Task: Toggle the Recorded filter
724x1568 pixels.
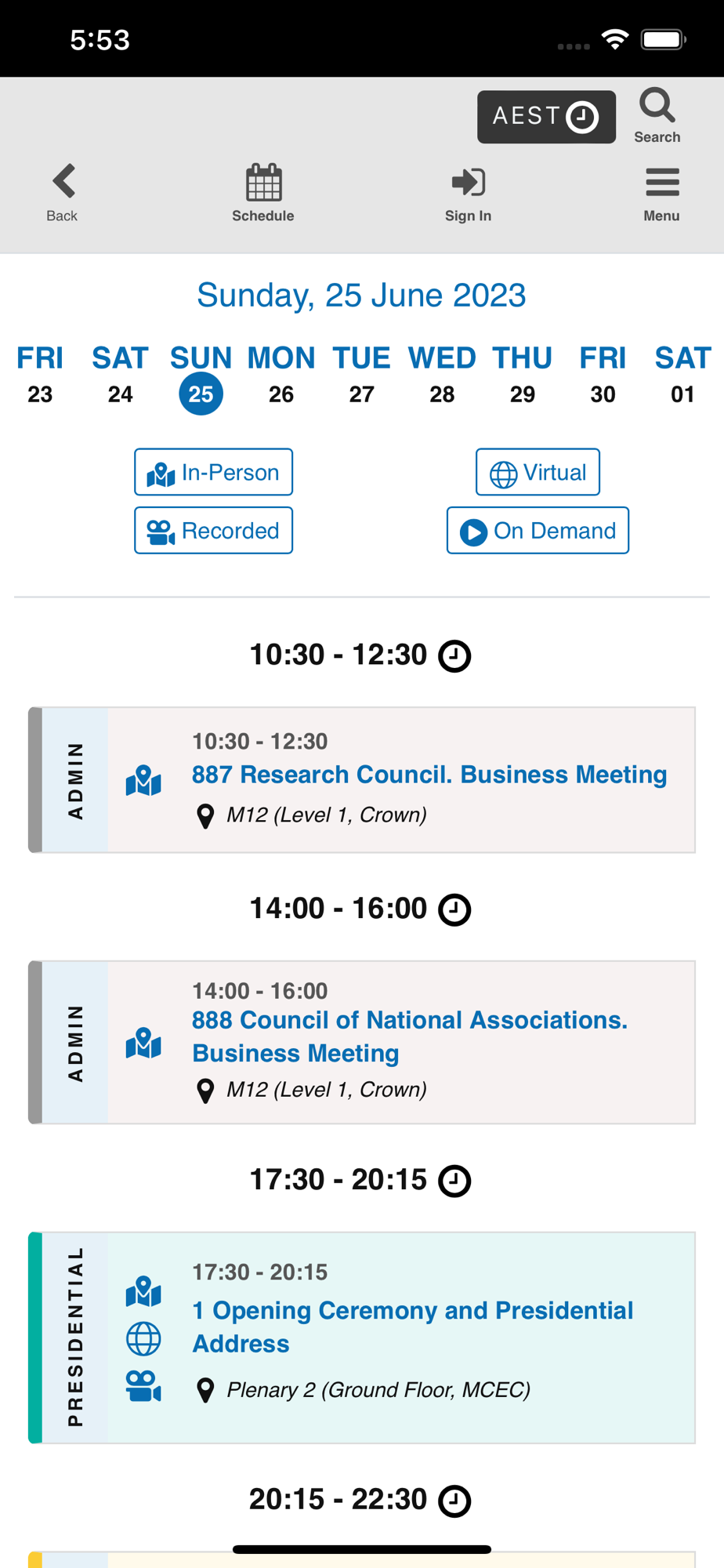Action: click(213, 530)
